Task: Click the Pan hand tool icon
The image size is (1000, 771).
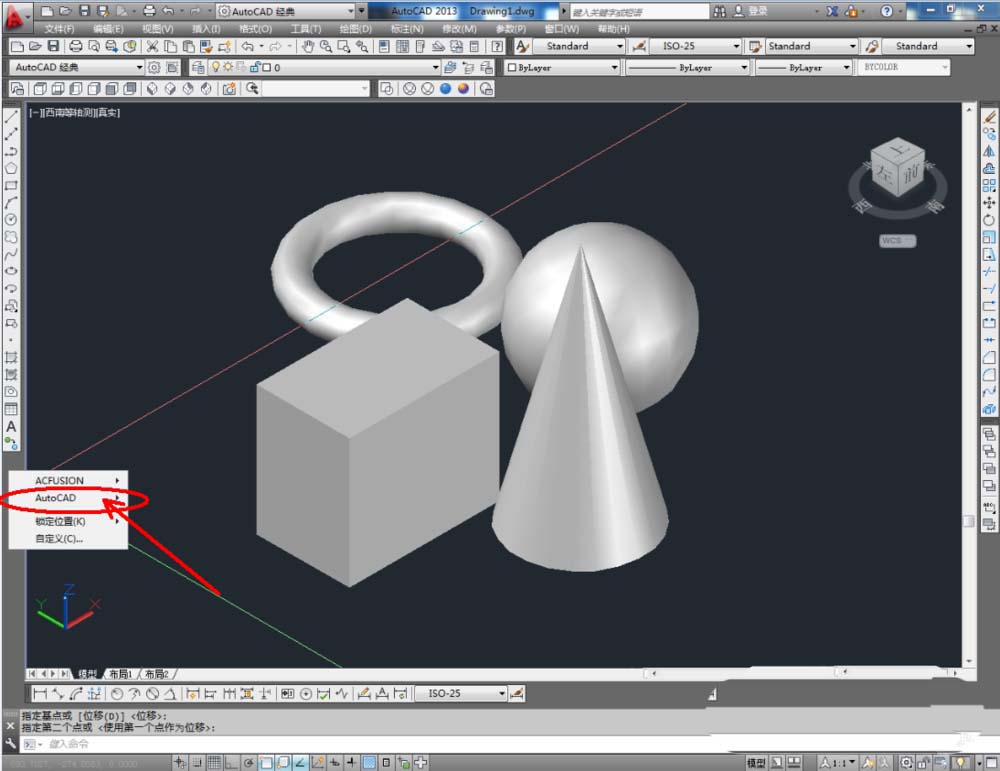Action: pyautogui.click(x=308, y=47)
